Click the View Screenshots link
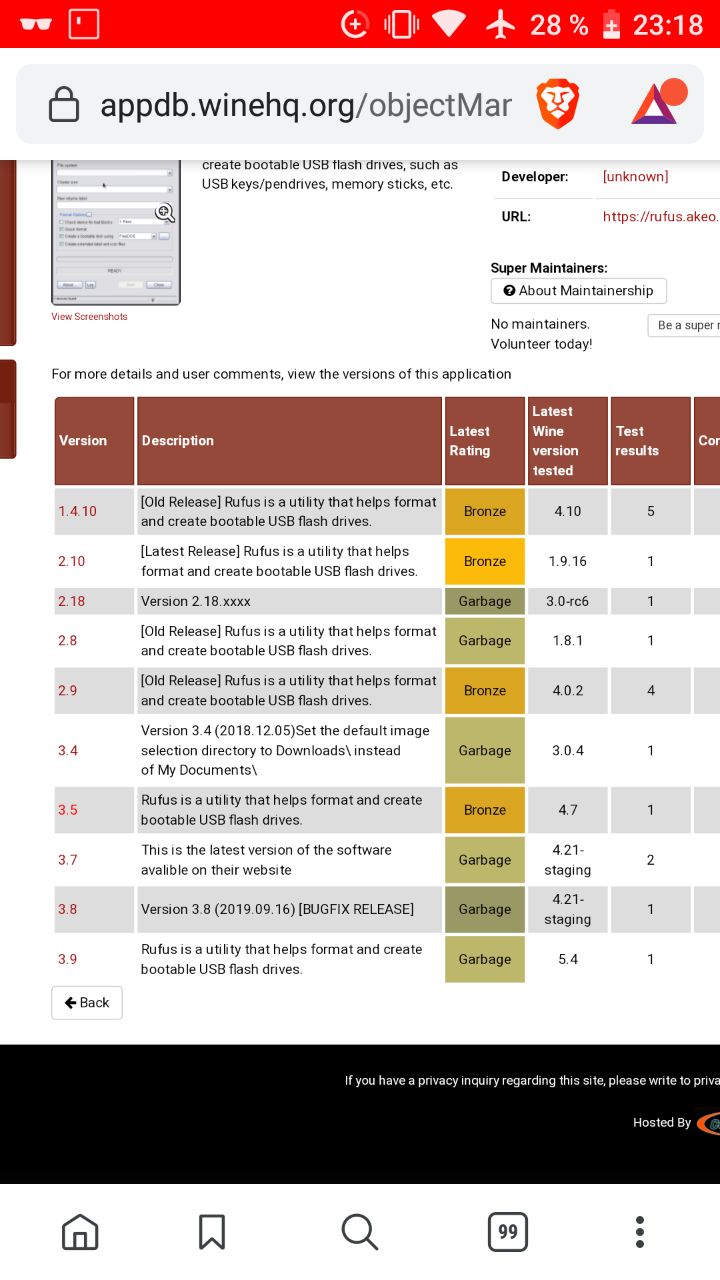The height and width of the screenshot is (1280, 720). click(90, 317)
